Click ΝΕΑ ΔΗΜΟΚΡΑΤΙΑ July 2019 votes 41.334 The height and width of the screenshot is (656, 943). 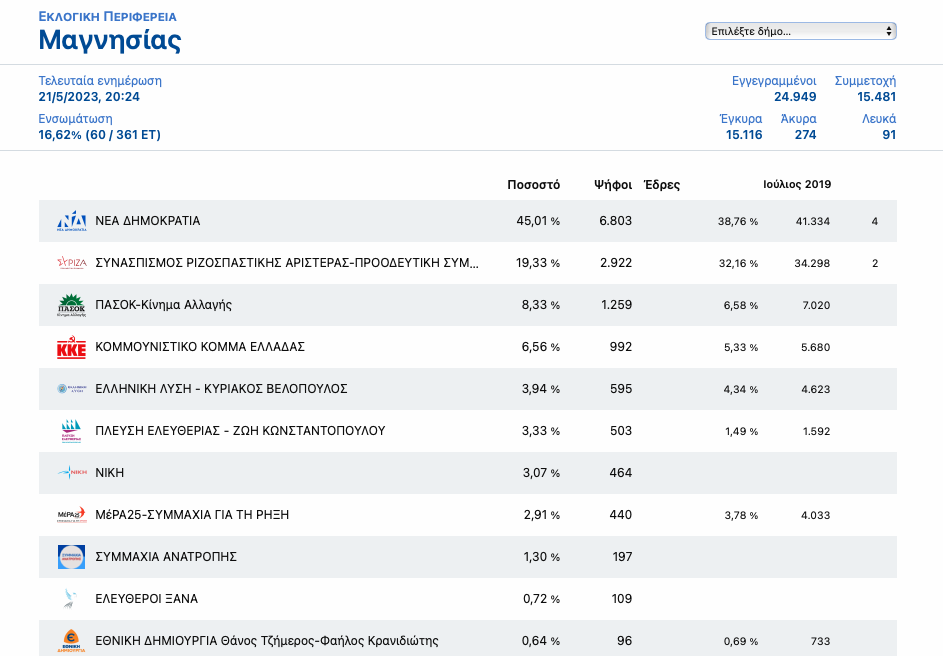pyautogui.click(x=812, y=221)
